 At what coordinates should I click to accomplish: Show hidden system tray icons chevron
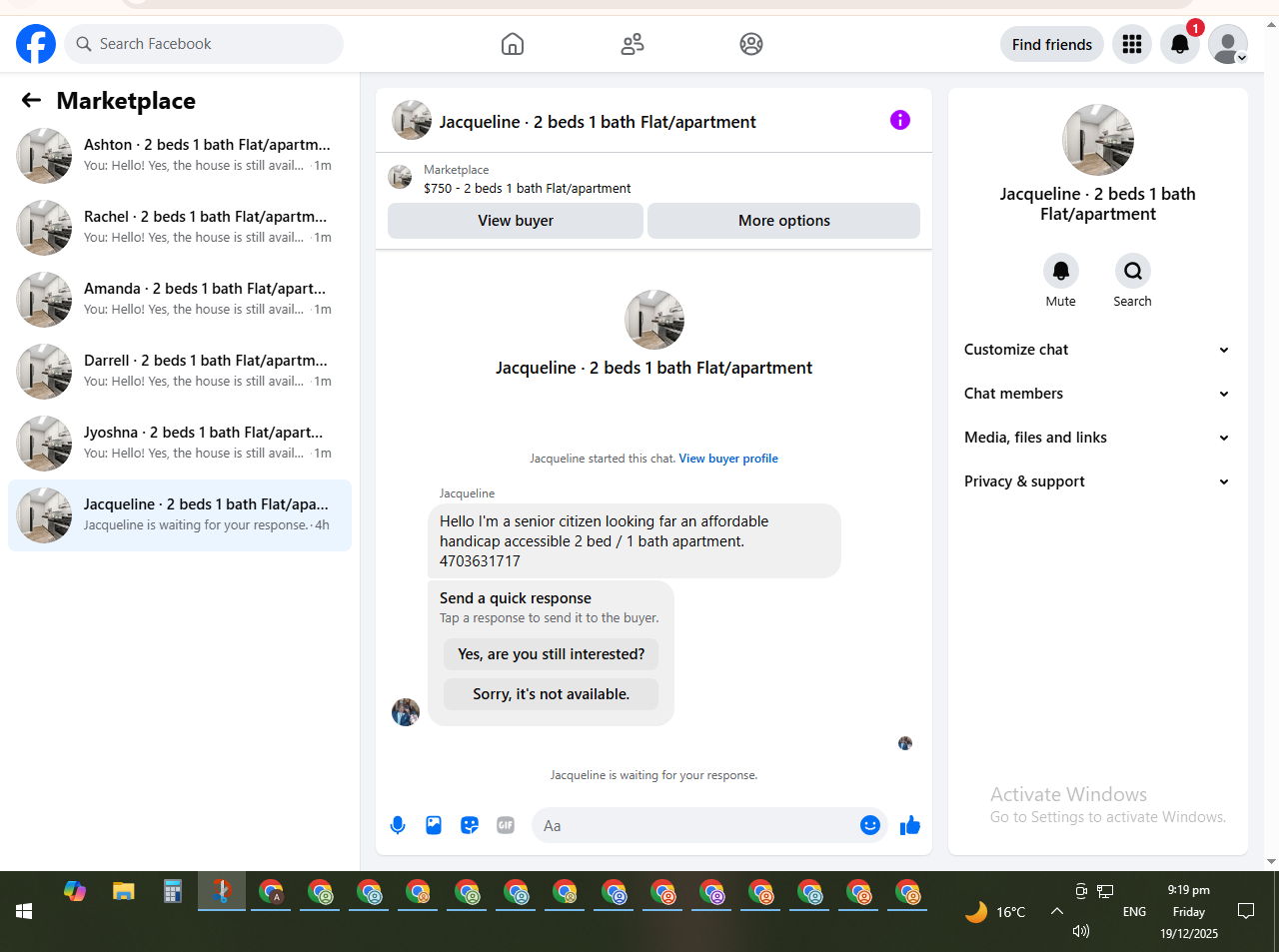click(x=1056, y=911)
